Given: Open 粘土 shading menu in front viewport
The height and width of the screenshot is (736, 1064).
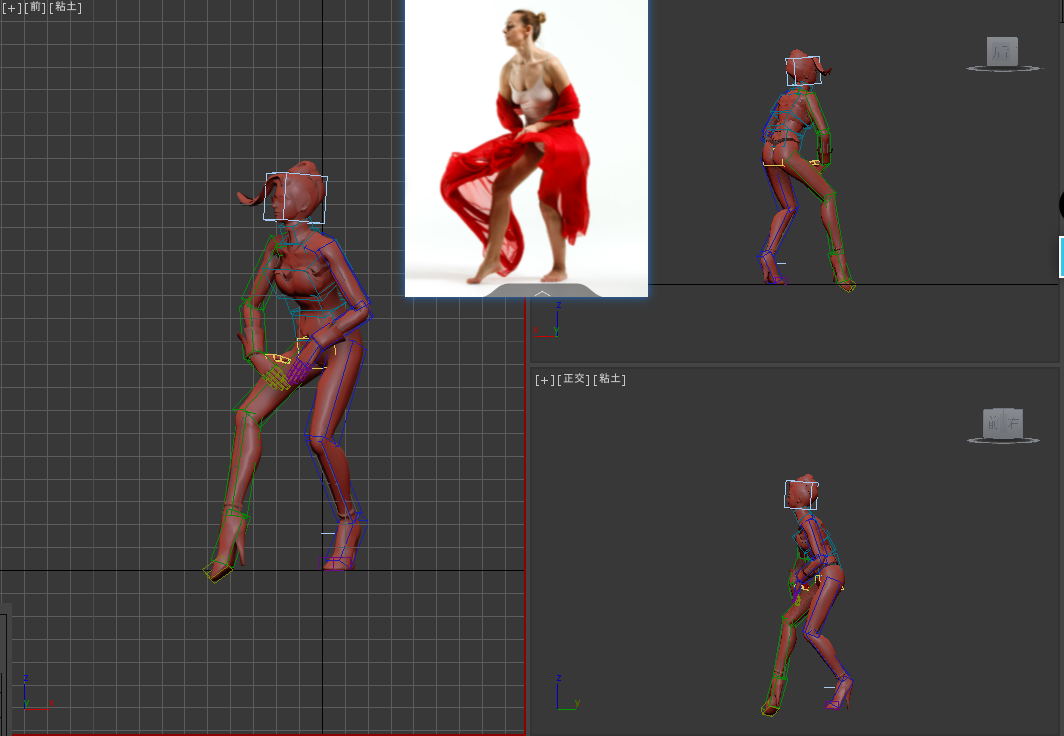Looking at the screenshot, I should (66, 7).
